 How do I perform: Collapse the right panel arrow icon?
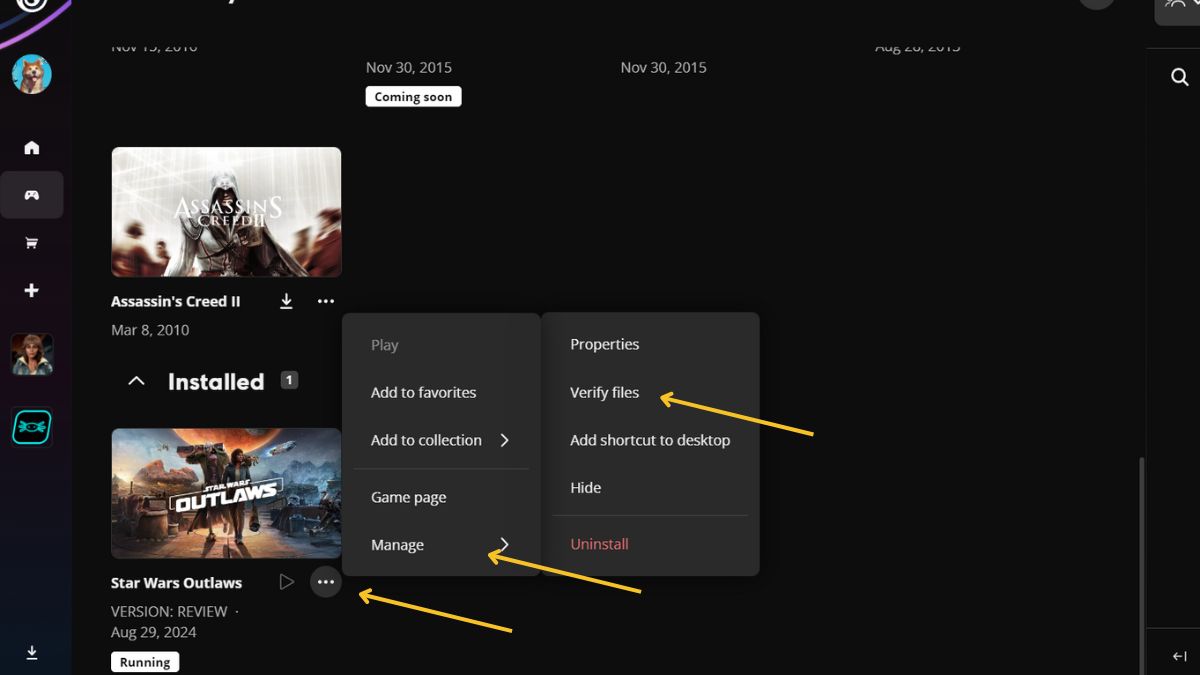[x=1179, y=656]
